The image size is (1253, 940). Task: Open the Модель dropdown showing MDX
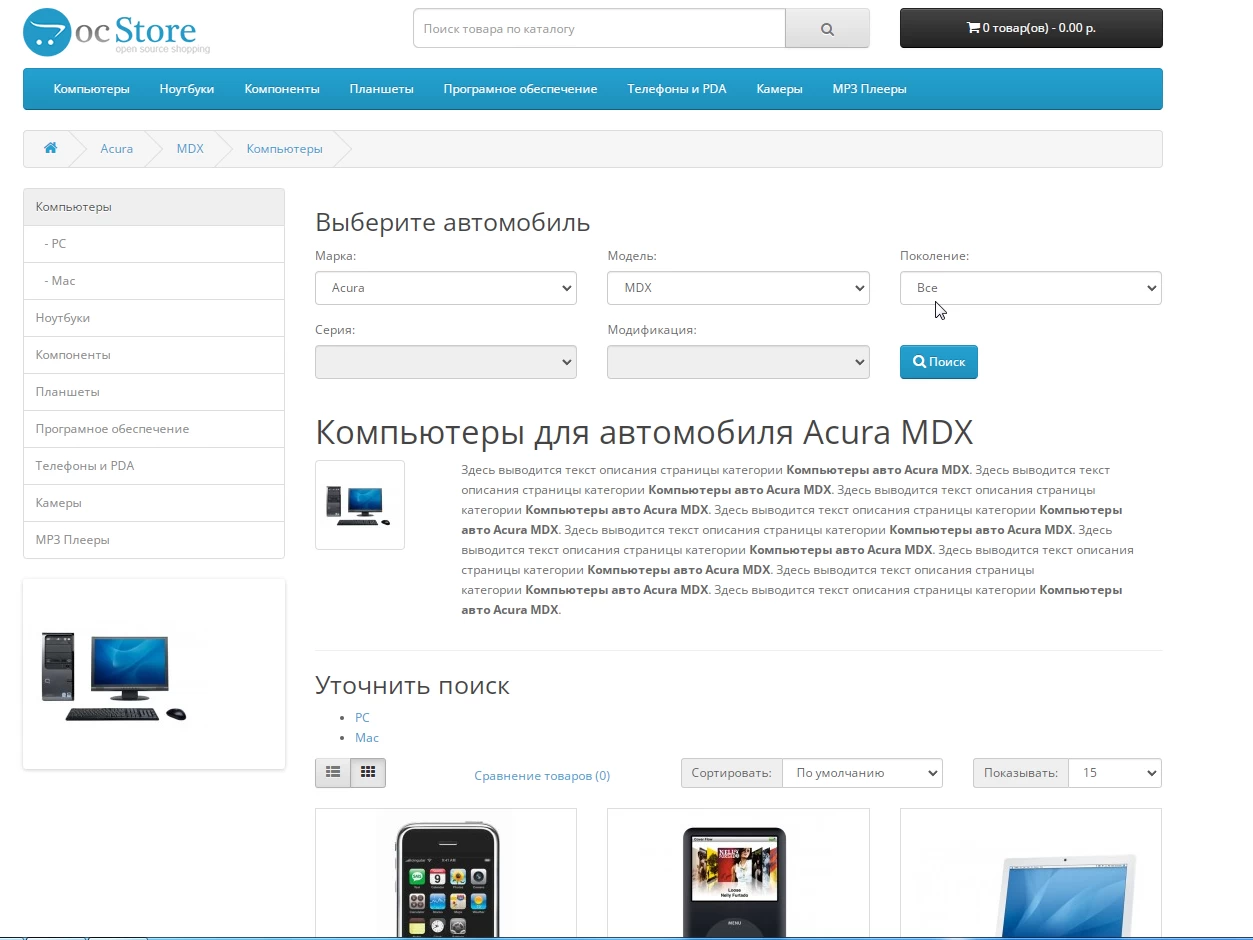click(738, 288)
